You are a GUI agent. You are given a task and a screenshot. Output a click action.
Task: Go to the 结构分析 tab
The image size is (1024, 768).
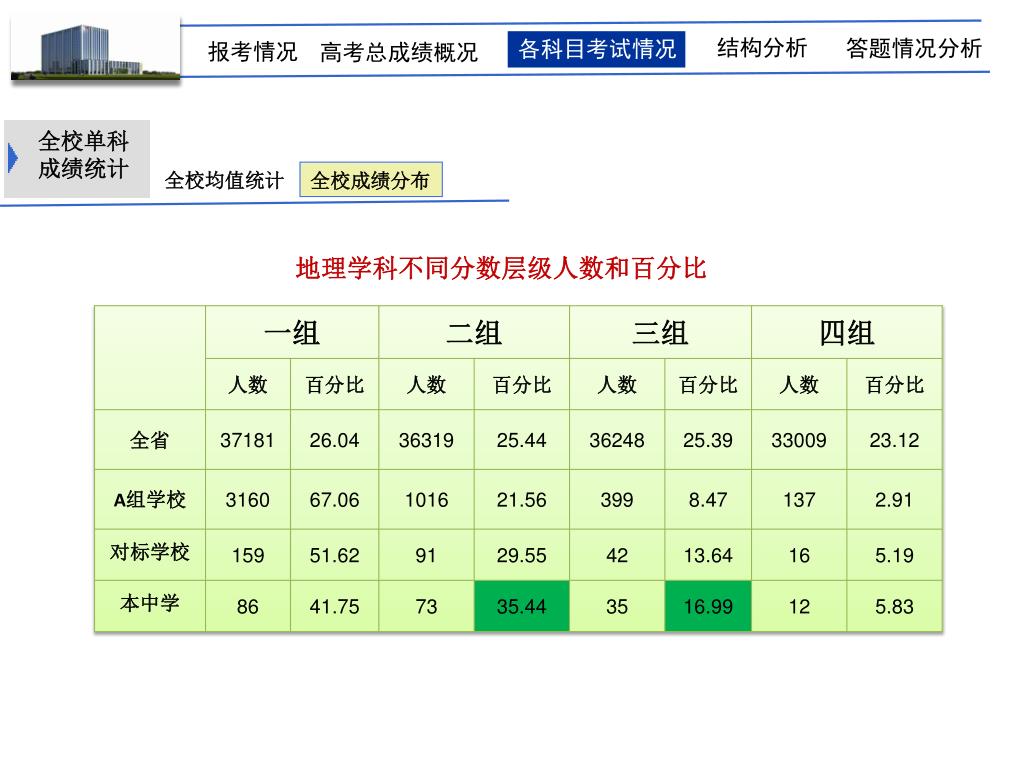point(762,48)
